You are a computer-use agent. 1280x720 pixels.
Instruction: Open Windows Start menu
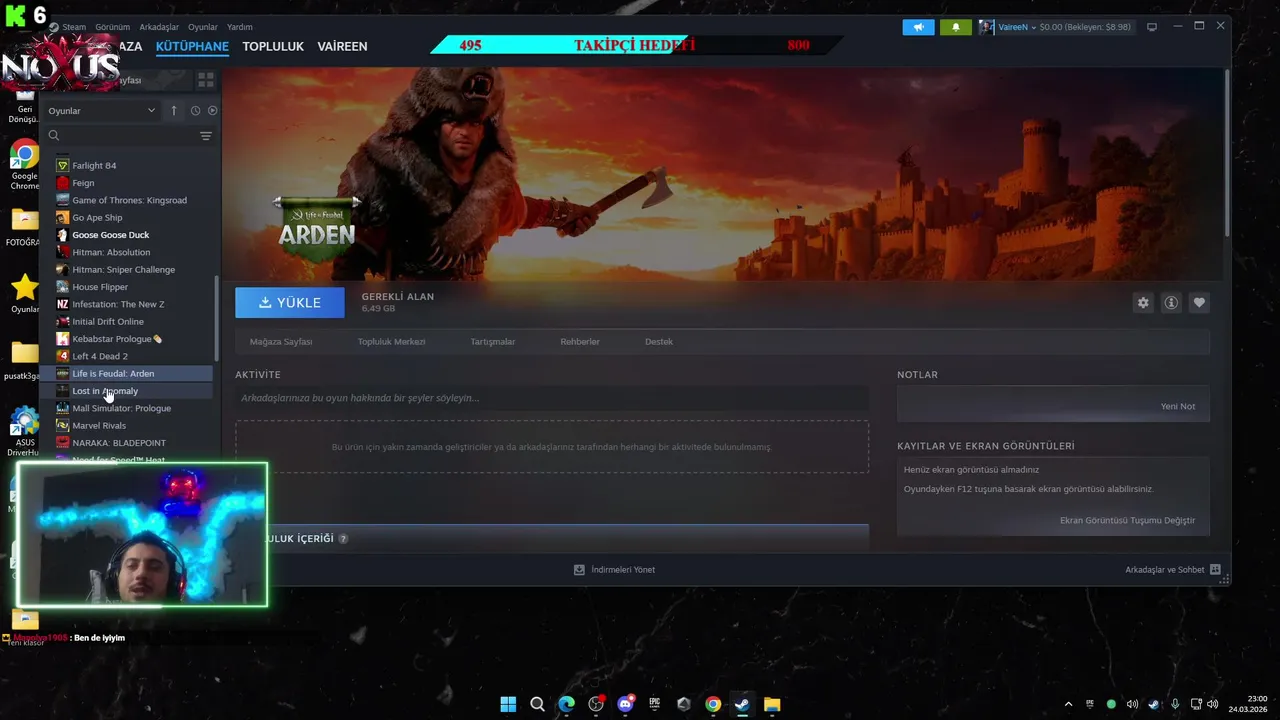[508, 704]
